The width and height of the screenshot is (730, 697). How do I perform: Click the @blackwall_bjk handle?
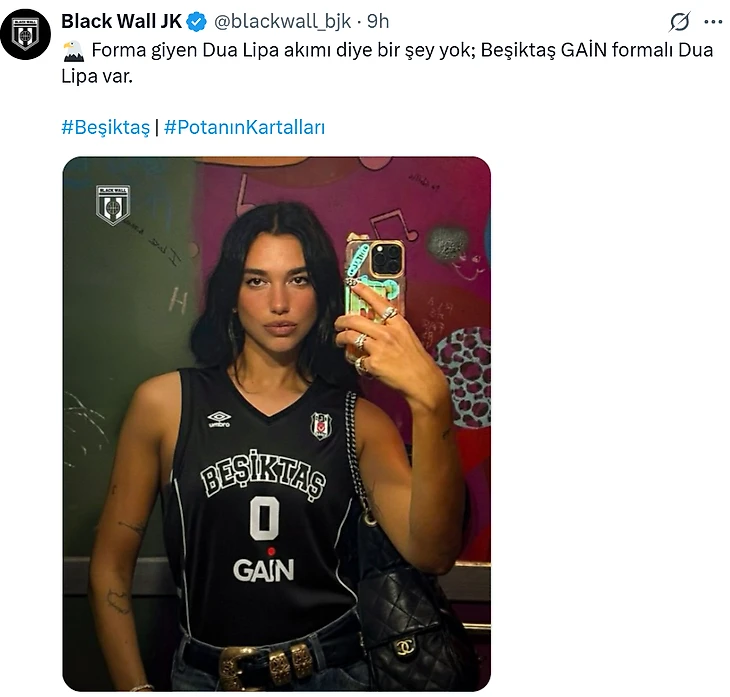282,21
